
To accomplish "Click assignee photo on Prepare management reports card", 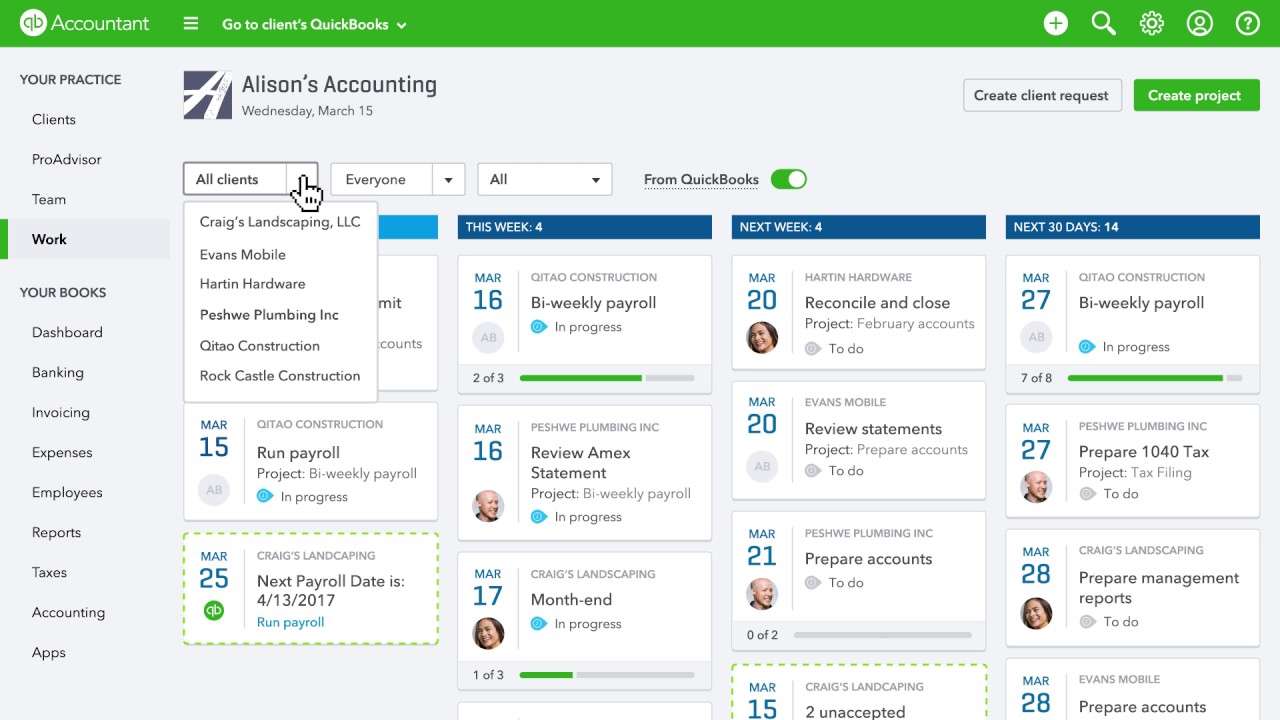I will coord(1036,613).
